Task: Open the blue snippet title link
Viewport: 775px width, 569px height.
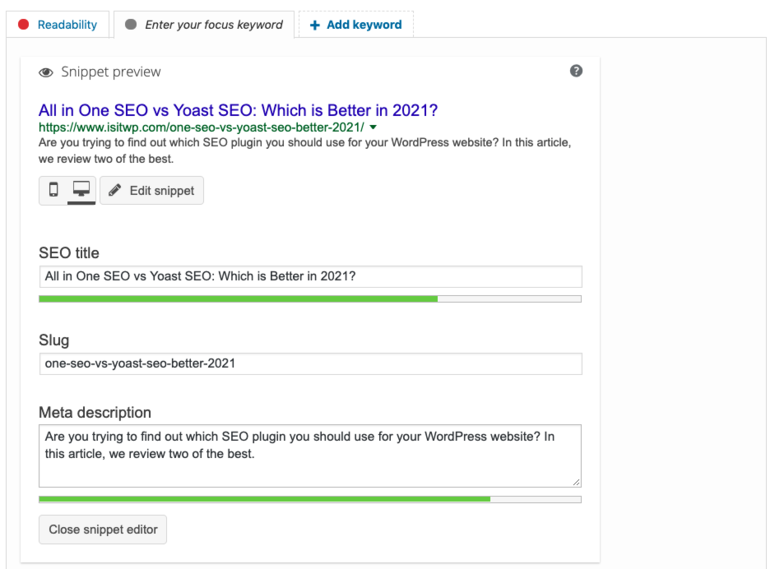Action: point(238,110)
